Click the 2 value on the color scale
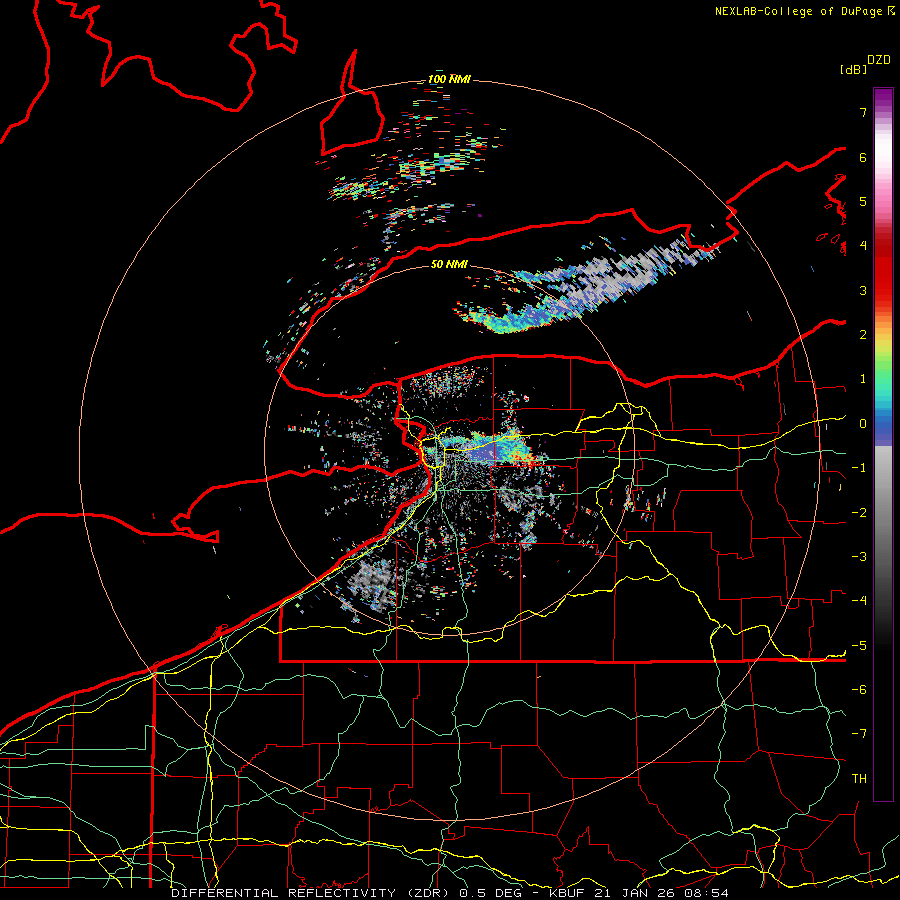 (x=863, y=335)
